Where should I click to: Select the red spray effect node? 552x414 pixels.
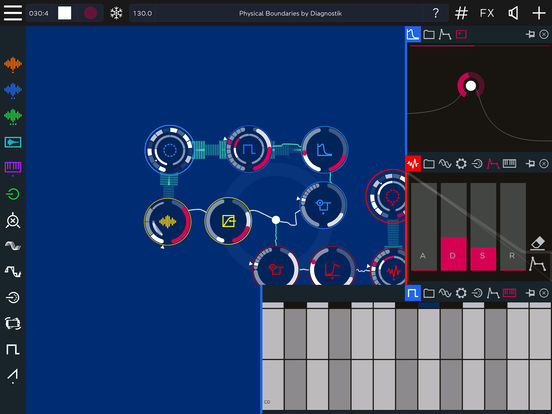pyautogui.click(x=276, y=268)
